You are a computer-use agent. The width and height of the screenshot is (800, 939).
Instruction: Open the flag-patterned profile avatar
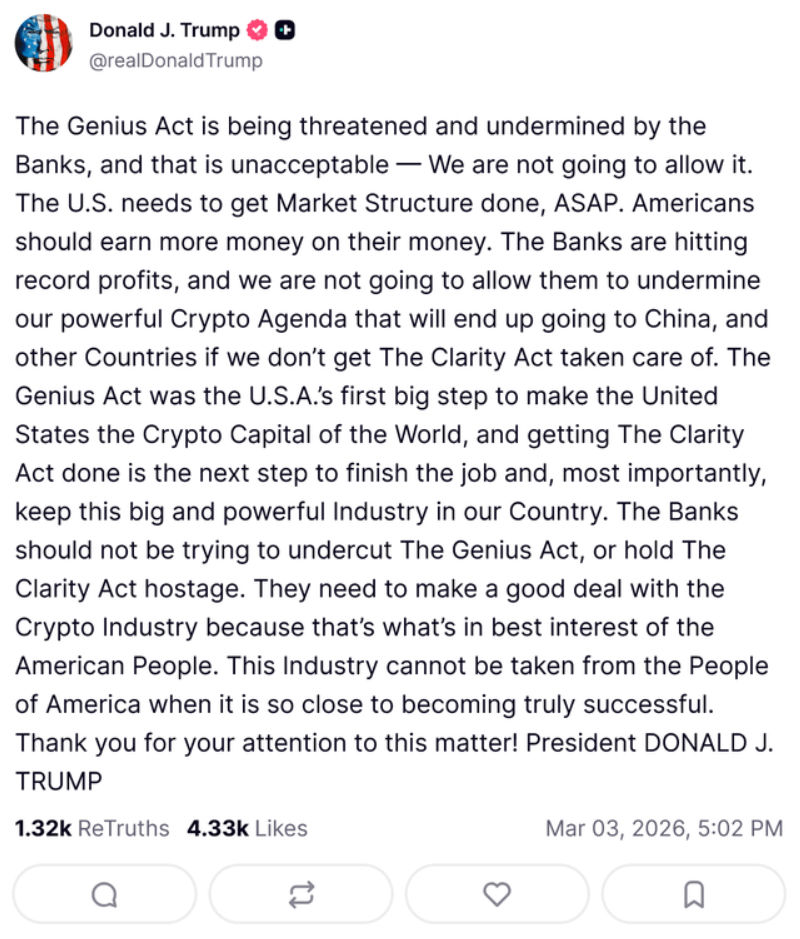pos(43,44)
